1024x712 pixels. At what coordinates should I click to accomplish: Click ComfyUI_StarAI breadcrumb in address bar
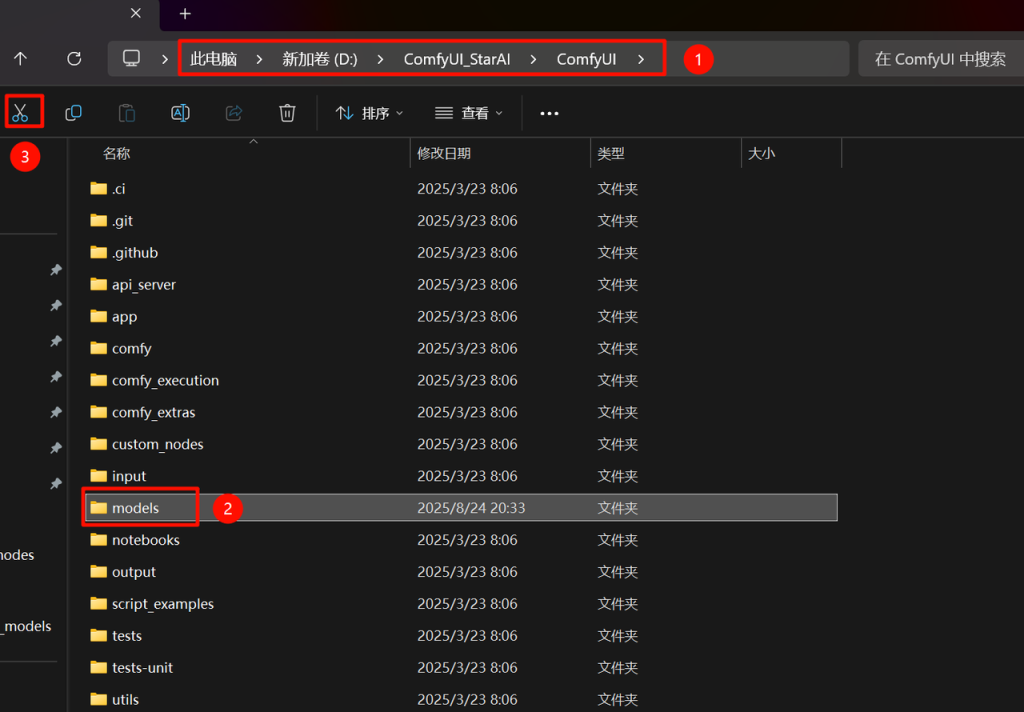pos(457,59)
